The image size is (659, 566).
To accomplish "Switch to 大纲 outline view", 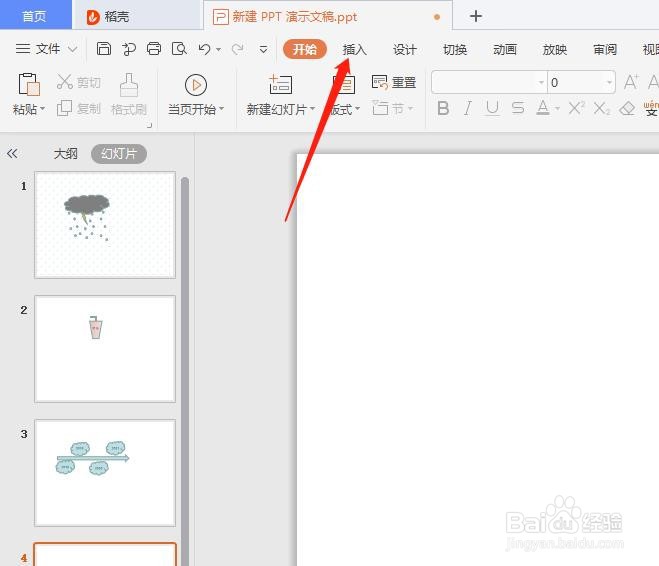I will tap(66, 154).
